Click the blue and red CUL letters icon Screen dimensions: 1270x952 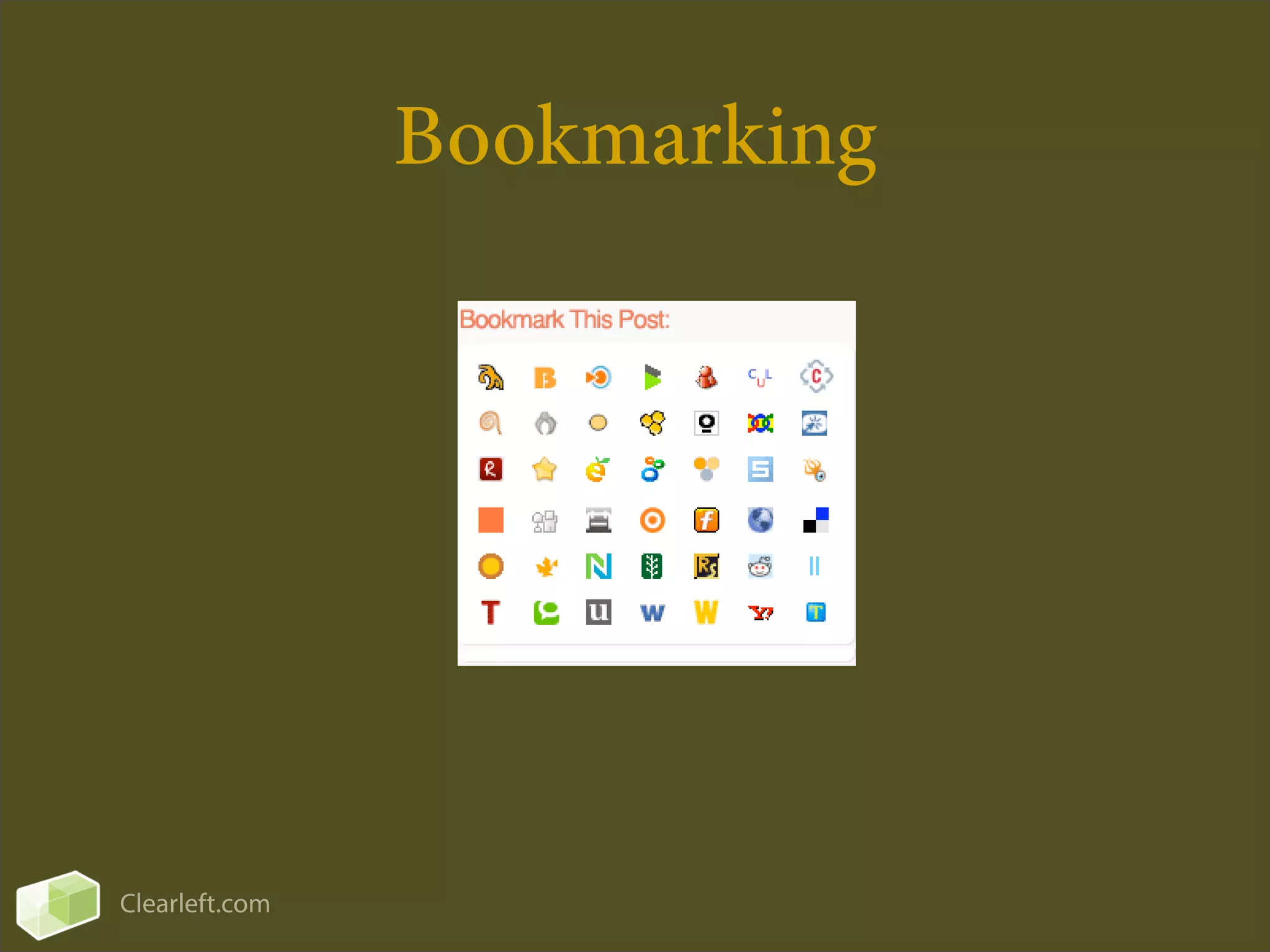point(760,377)
